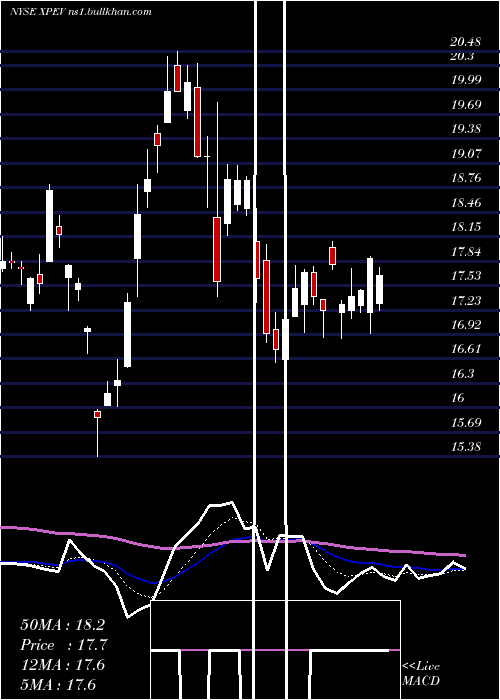Click the 17.53 price axis label
The image size is (500, 700).
[x=466, y=275]
